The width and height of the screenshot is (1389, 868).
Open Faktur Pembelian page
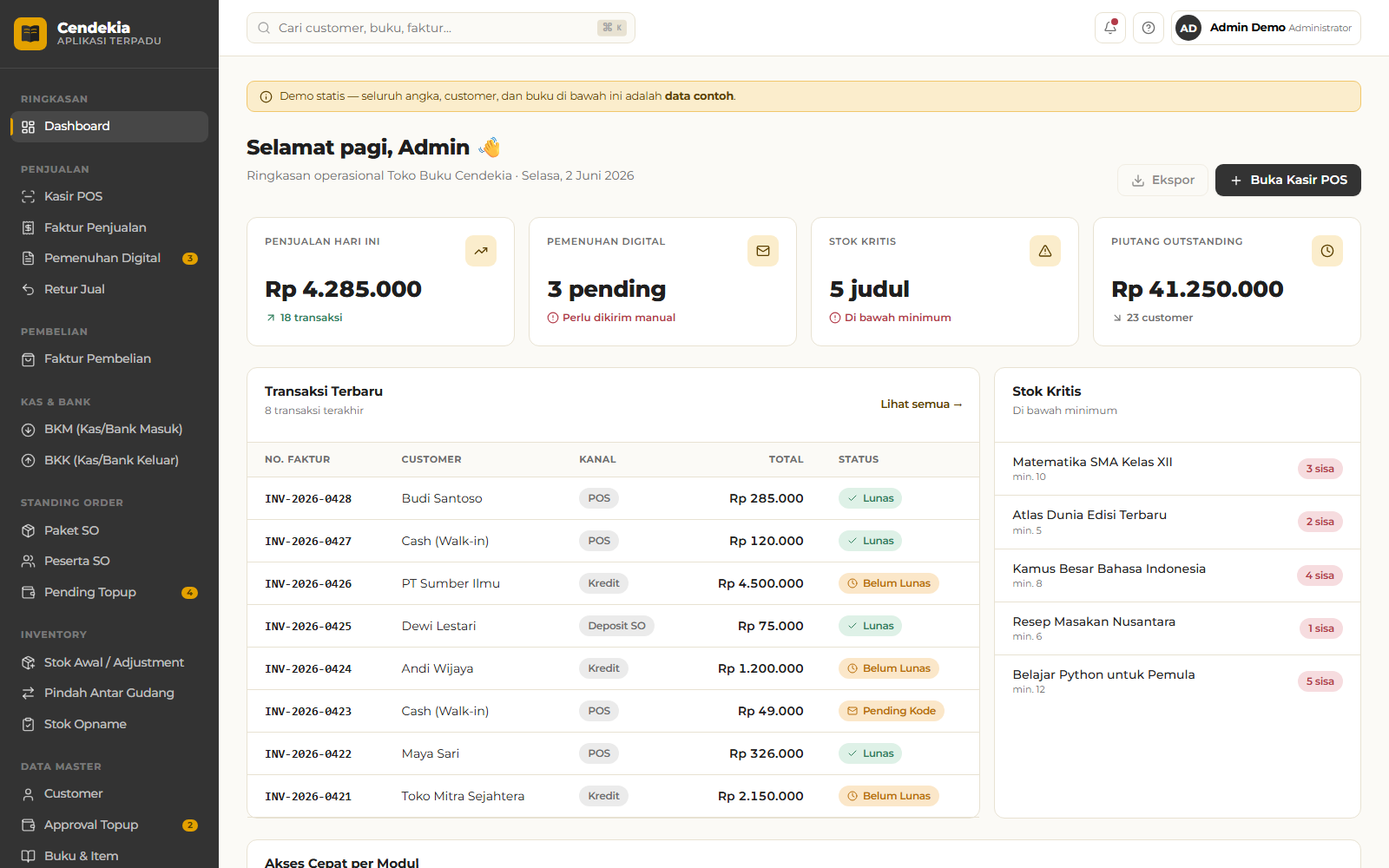[x=109, y=358]
